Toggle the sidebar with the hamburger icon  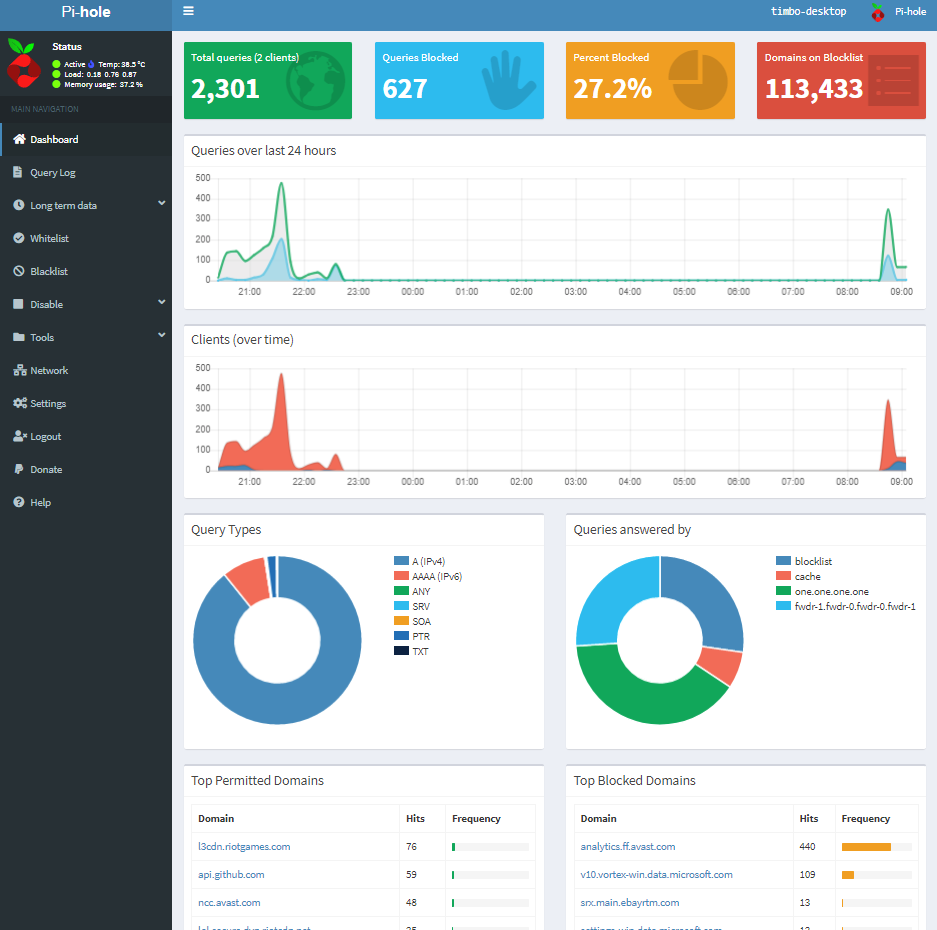pos(188,11)
